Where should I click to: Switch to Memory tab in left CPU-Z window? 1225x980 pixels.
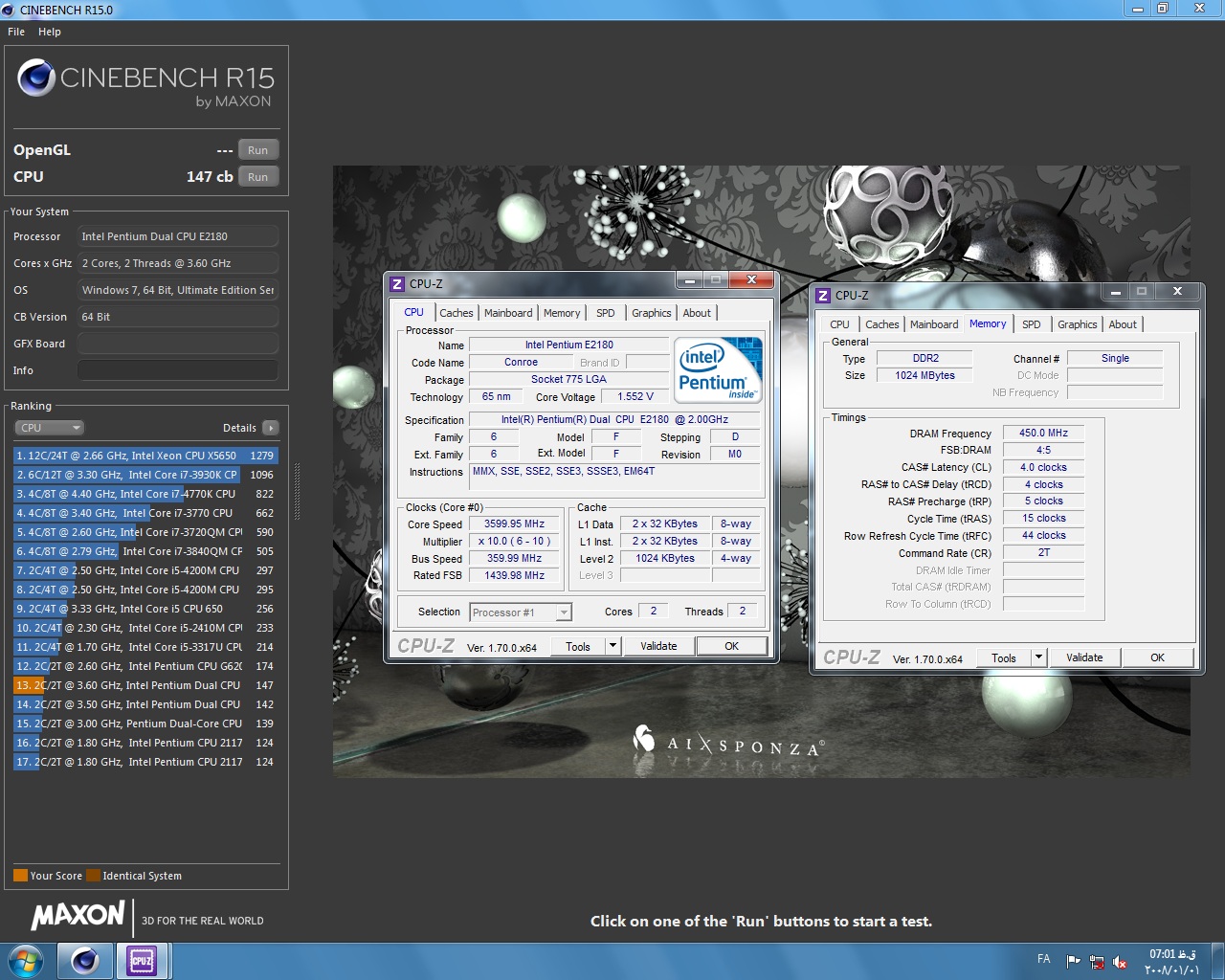tap(562, 313)
